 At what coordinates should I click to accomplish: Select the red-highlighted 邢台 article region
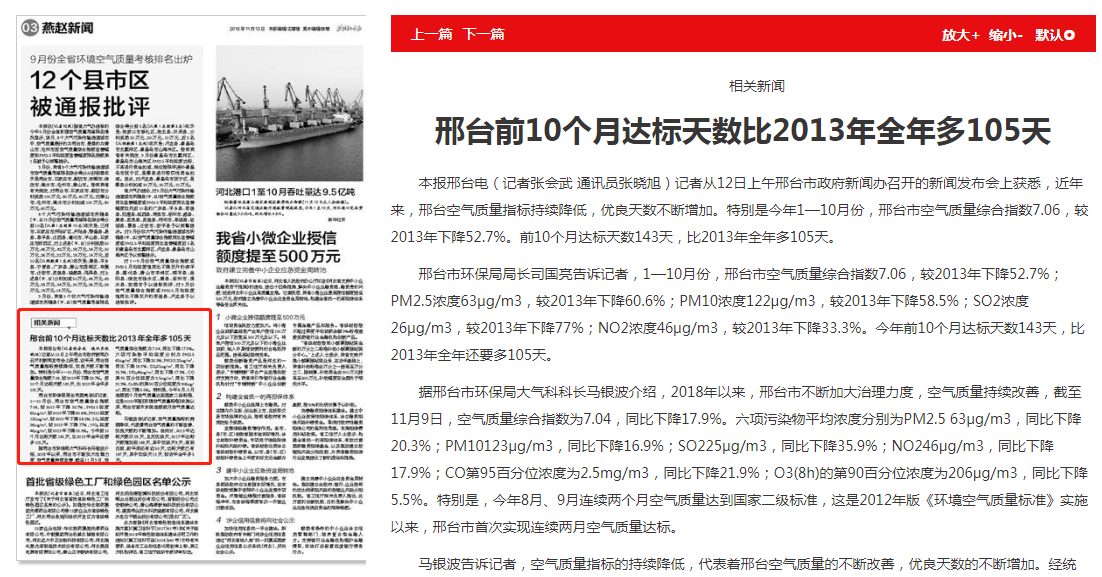click(x=114, y=387)
